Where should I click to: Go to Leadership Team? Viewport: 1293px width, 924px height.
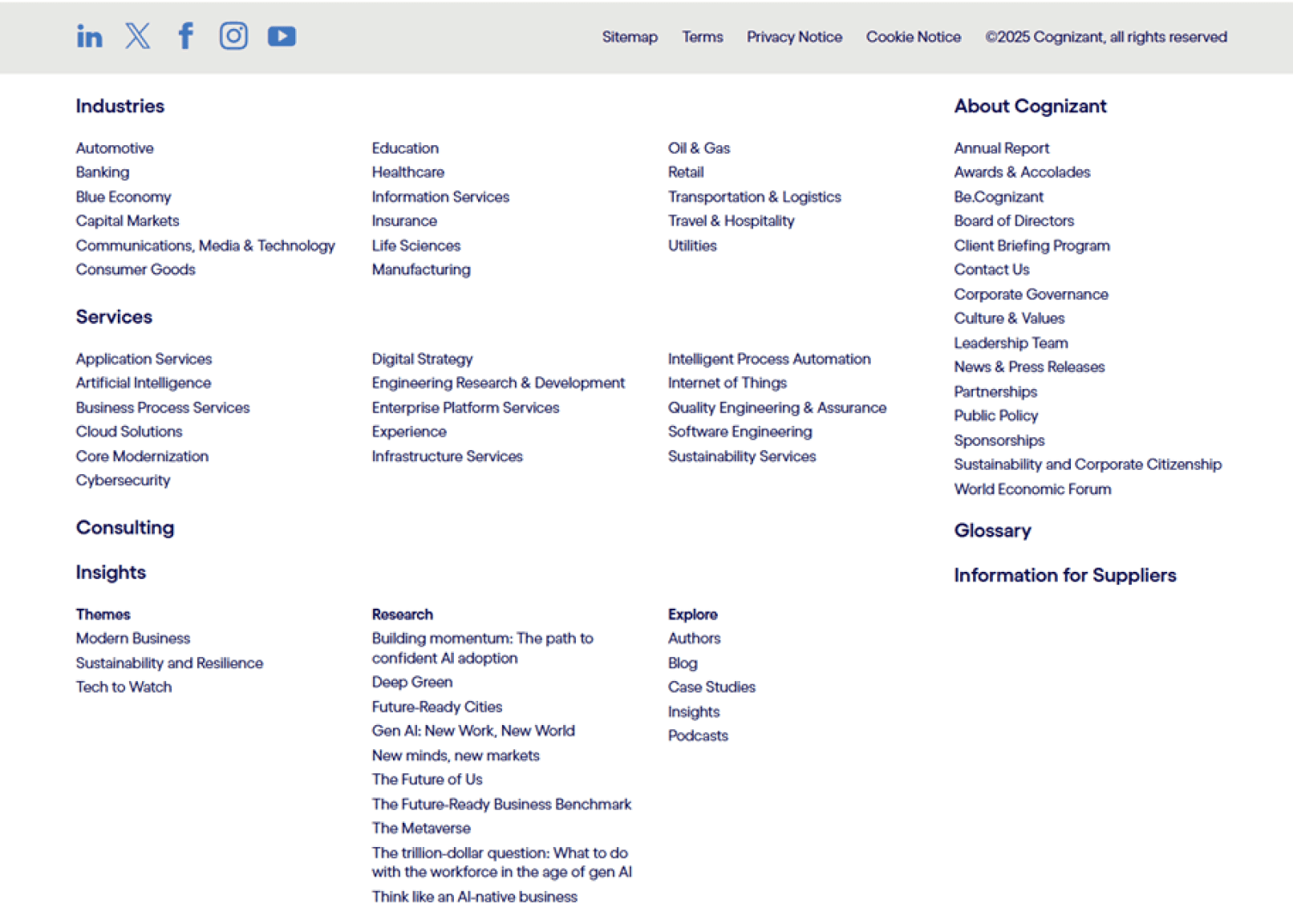[x=1011, y=343]
